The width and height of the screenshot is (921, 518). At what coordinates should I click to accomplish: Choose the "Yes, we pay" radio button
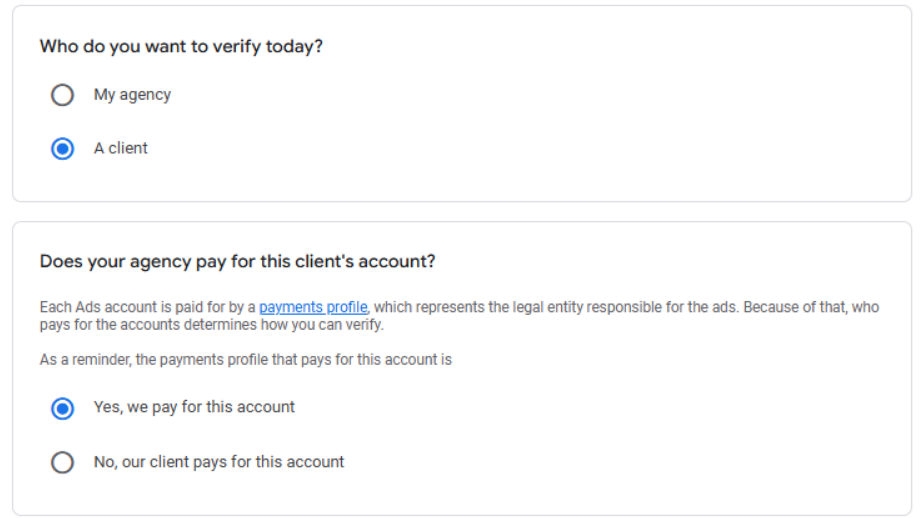[62, 408]
